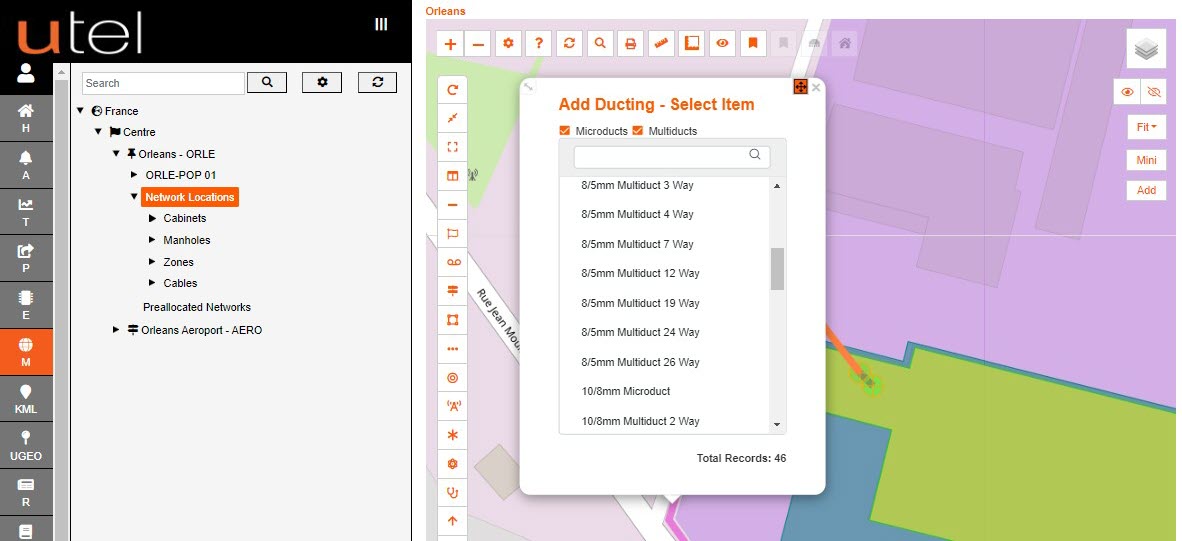Open the UGEO sidebar tab
Viewport: 1182px width, 541px height.
point(26,445)
